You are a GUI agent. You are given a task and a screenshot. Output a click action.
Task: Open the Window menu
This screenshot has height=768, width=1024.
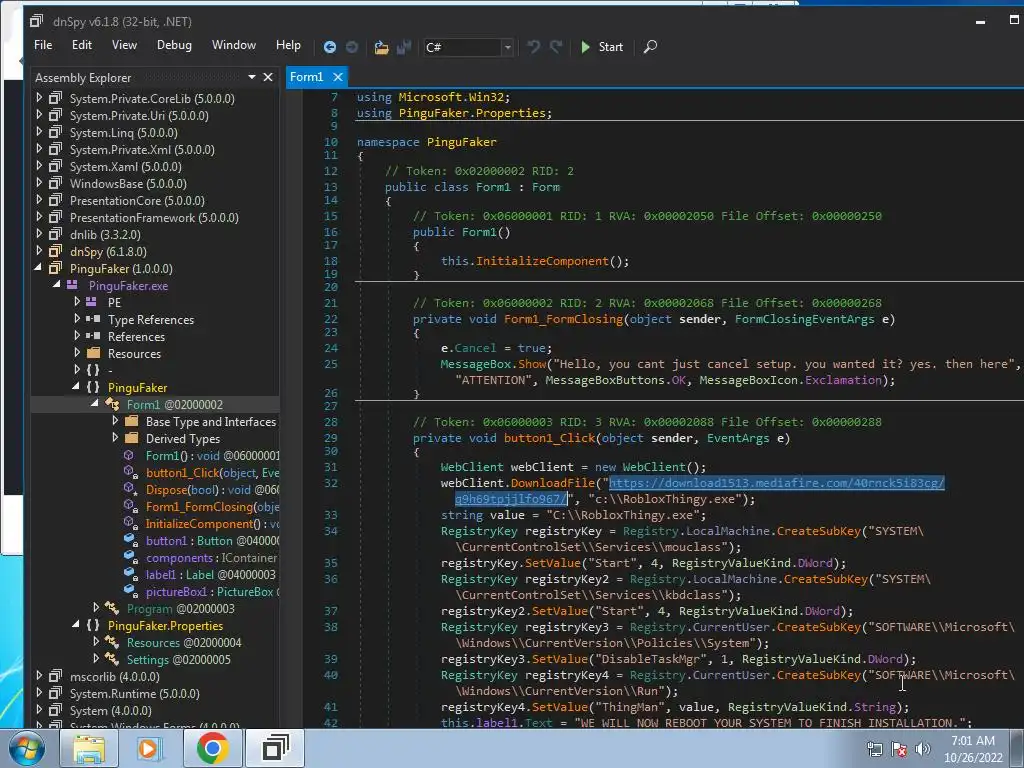coord(234,45)
